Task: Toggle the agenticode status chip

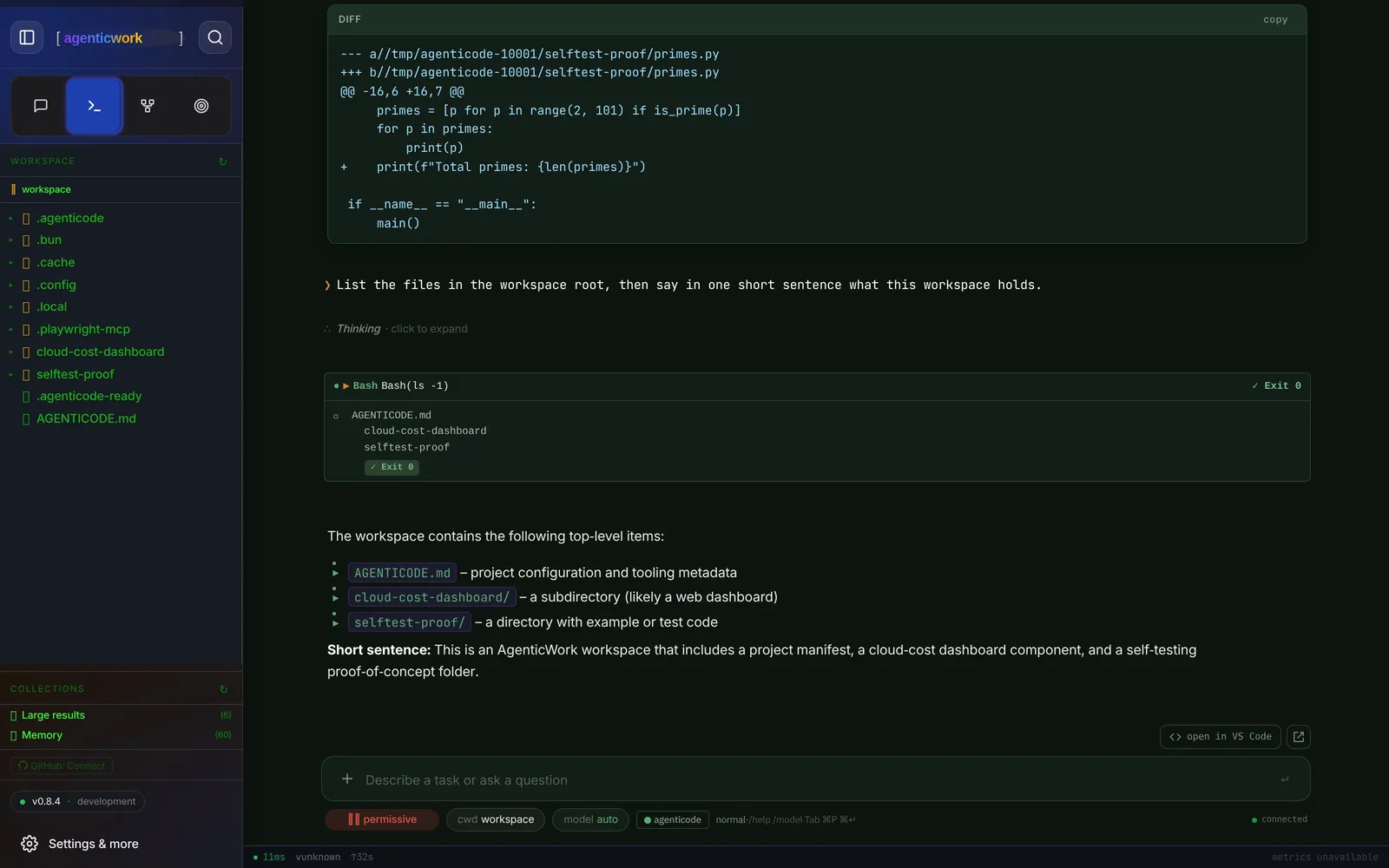Action: 673,819
